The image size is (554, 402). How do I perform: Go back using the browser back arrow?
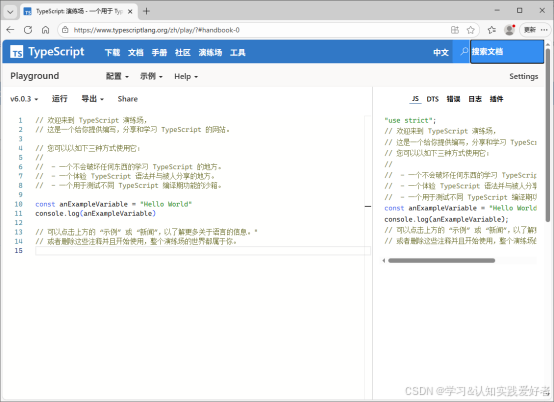tap(10, 30)
